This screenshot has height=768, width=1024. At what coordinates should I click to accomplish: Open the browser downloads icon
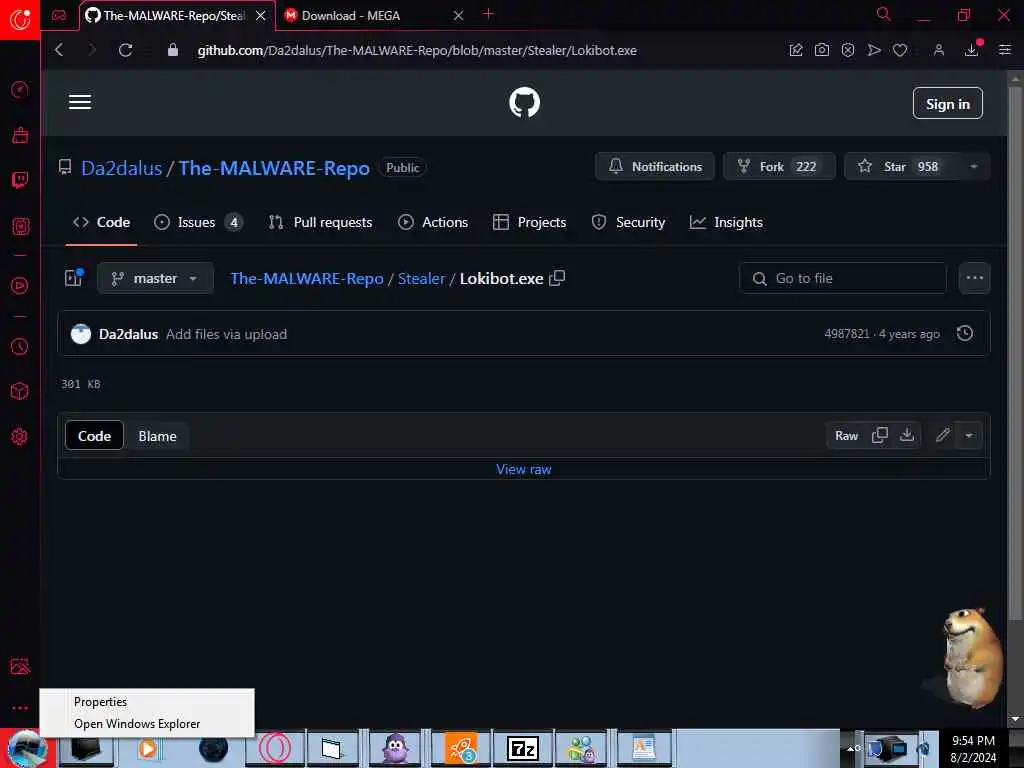coord(972,50)
